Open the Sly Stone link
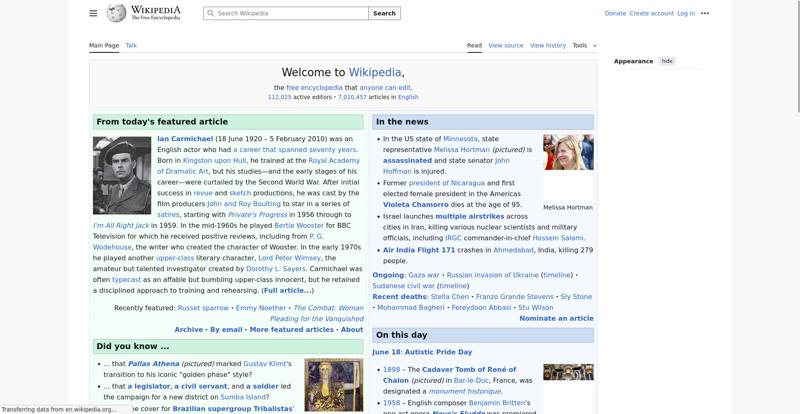 (x=576, y=297)
